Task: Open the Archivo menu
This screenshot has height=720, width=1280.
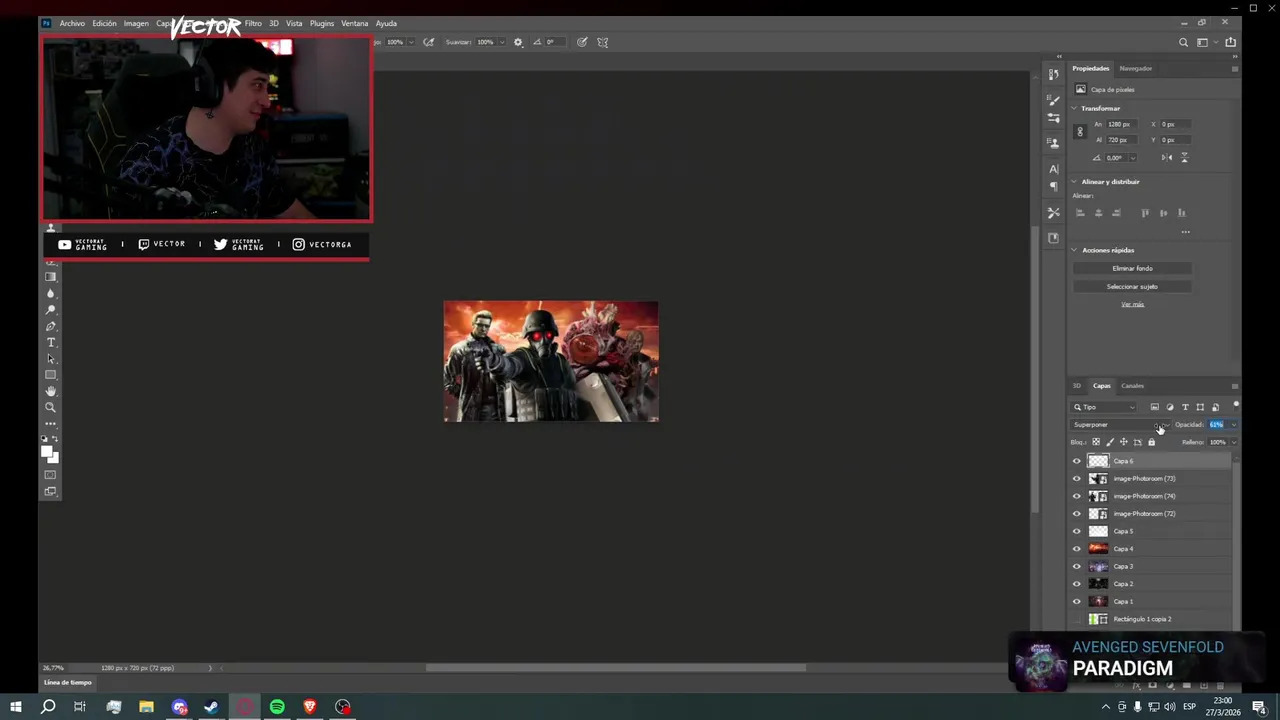Action: point(72,23)
